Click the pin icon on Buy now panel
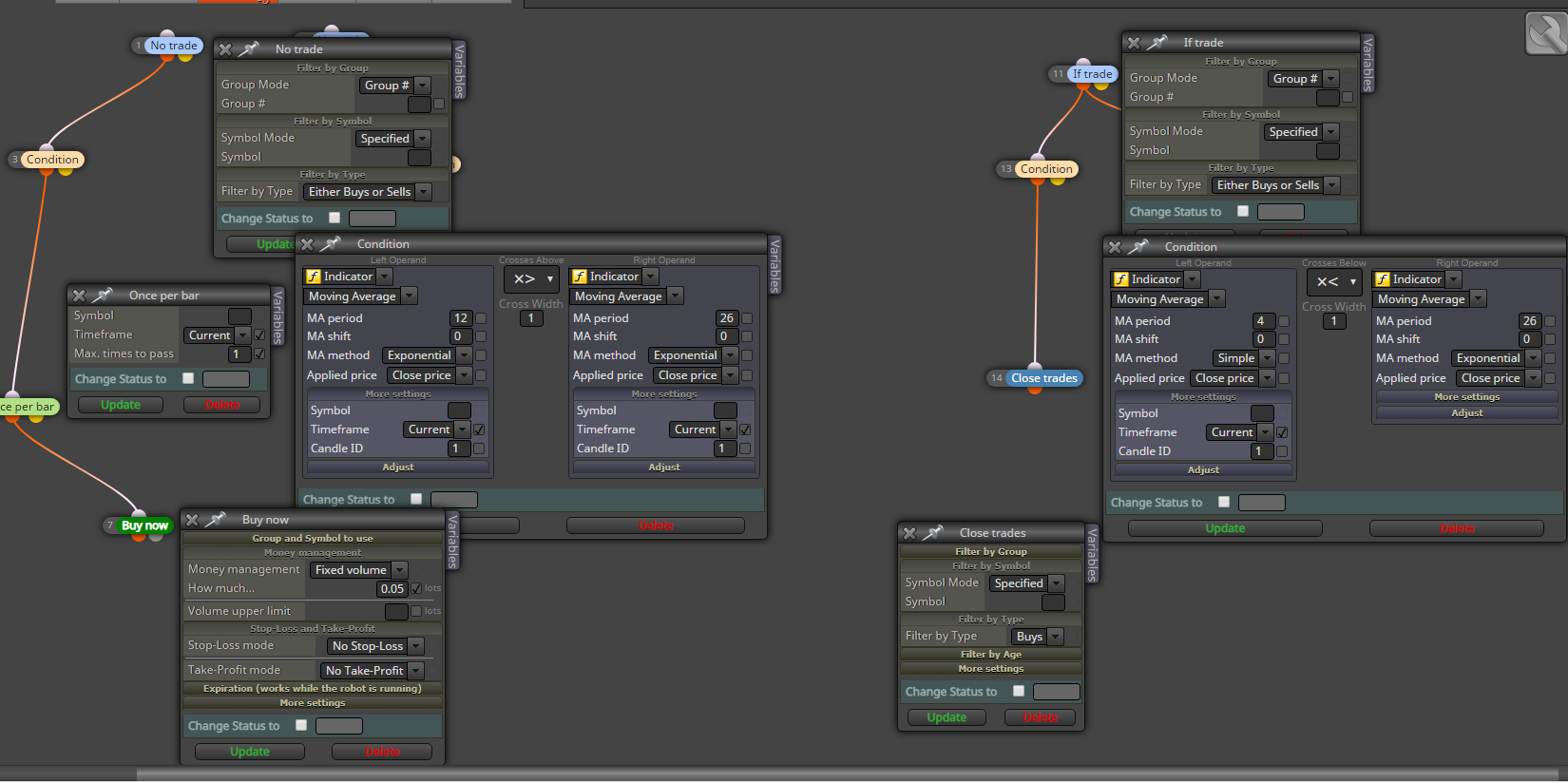The height and width of the screenshot is (783, 1568). 216,520
